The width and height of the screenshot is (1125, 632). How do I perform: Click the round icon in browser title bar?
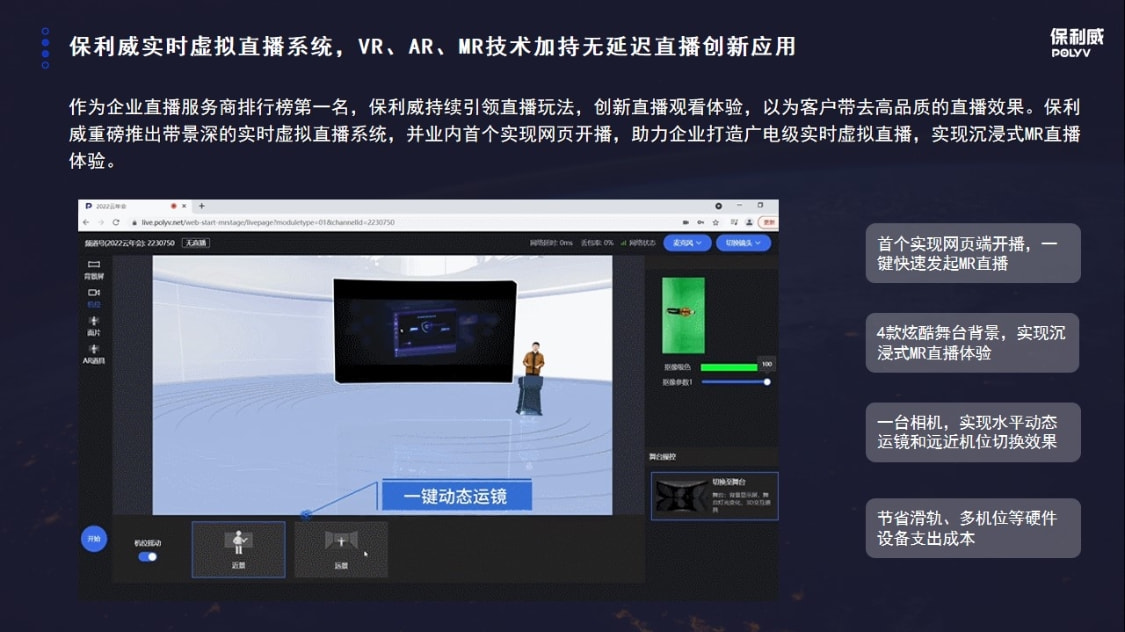(x=718, y=206)
